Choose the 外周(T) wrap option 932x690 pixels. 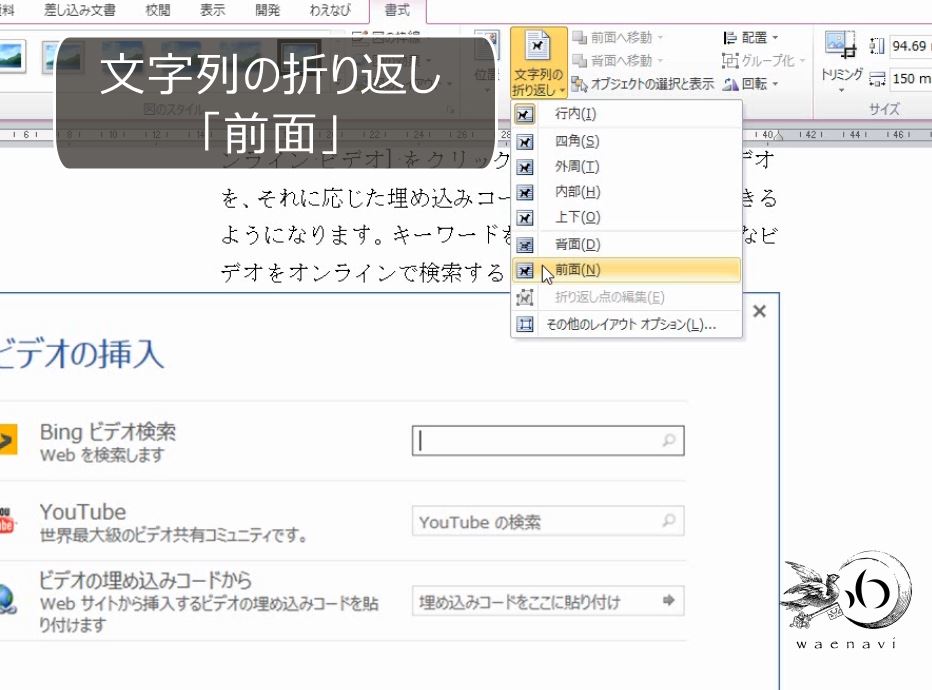coord(627,167)
